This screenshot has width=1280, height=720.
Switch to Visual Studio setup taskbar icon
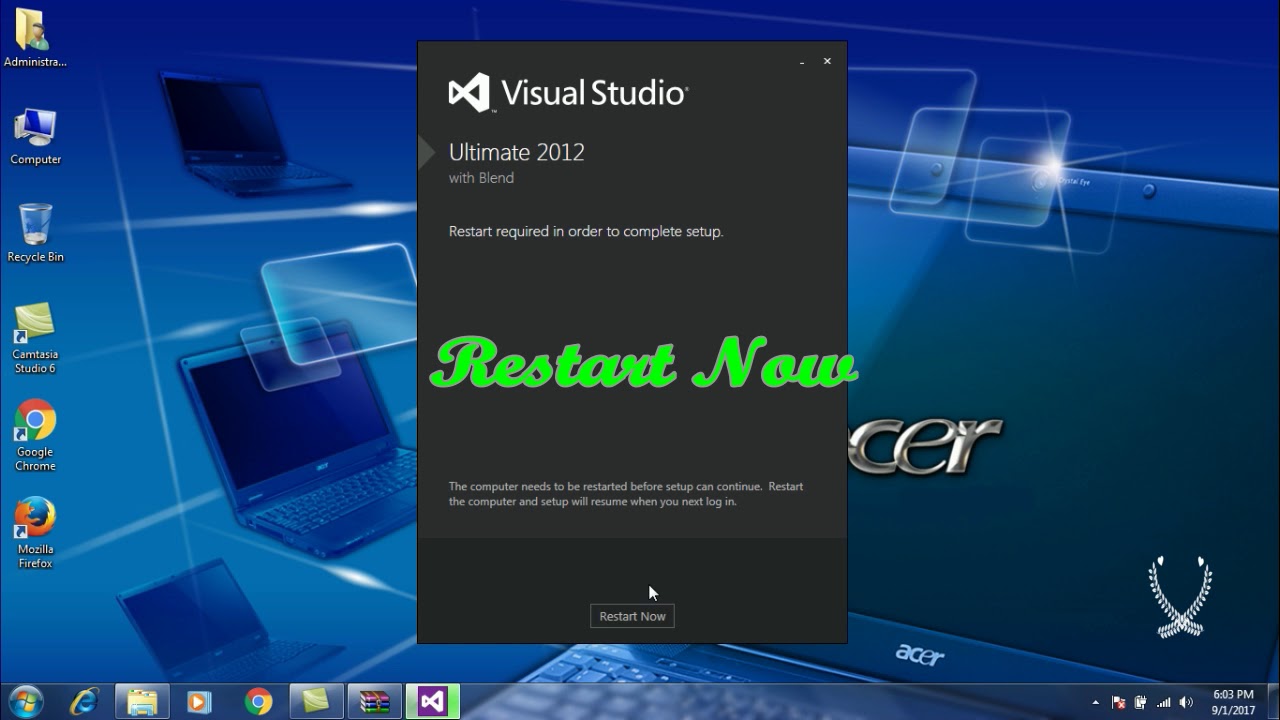pos(432,702)
